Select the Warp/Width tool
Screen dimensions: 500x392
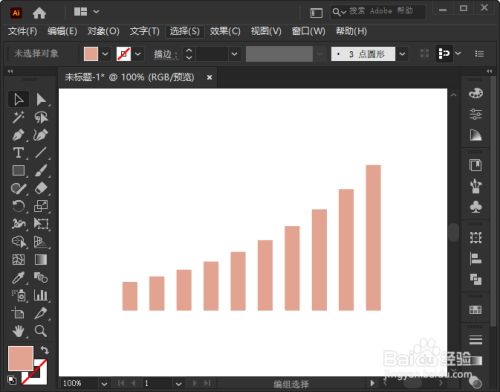coord(18,224)
